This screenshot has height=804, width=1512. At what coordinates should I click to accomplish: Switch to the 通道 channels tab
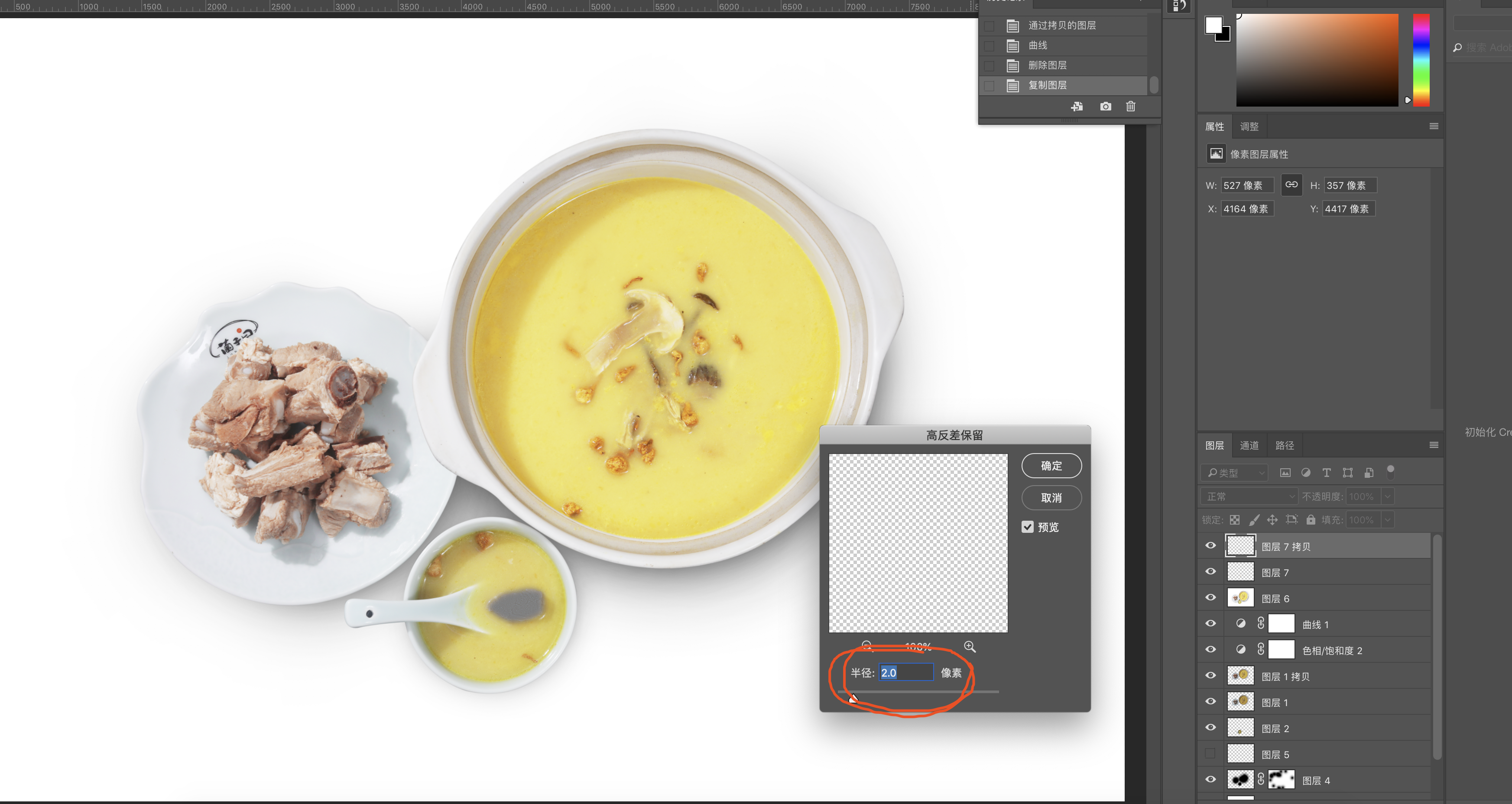pyautogui.click(x=1249, y=445)
